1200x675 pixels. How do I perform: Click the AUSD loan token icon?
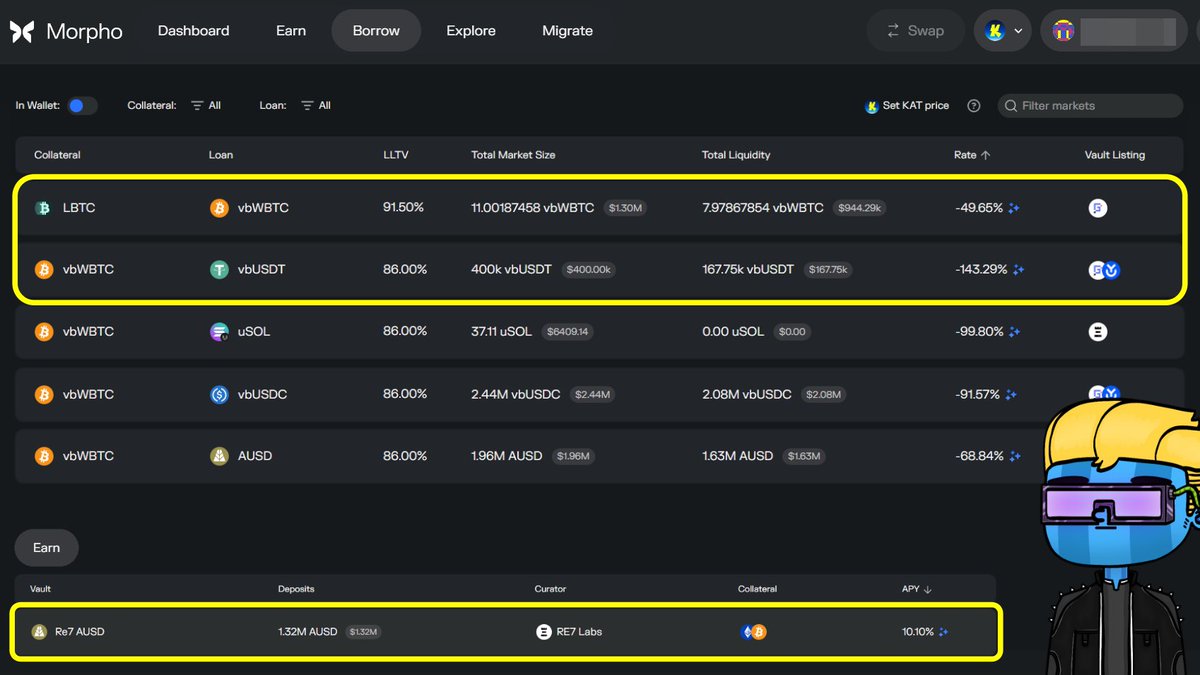pyautogui.click(x=219, y=455)
